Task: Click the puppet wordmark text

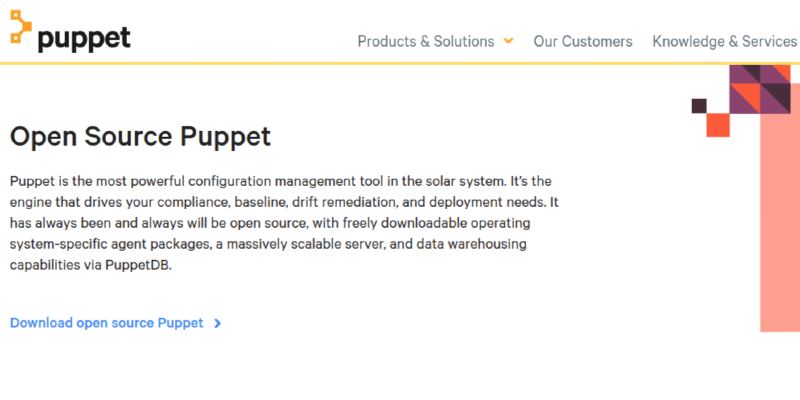Action: click(x=84, y=38)
